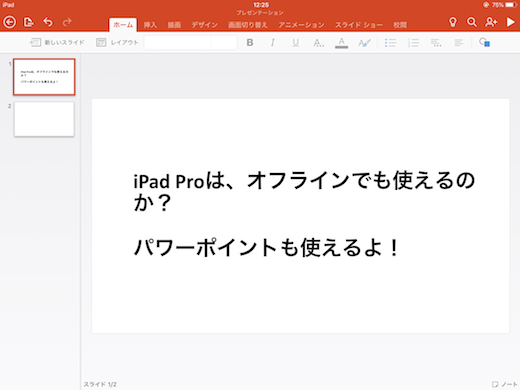Open the font name box
This screenshot has height=390, width=520.
177,43
